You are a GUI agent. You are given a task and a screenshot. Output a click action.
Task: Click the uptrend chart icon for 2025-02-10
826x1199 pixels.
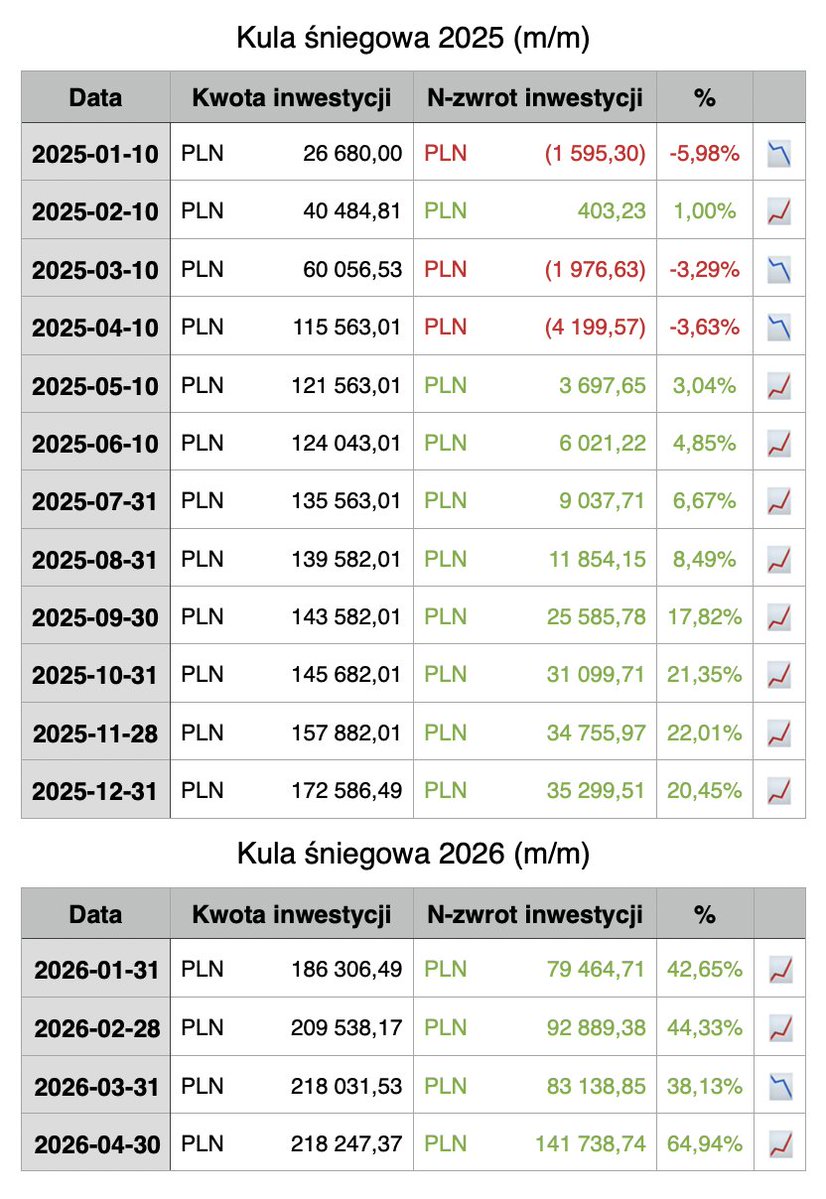778,212
